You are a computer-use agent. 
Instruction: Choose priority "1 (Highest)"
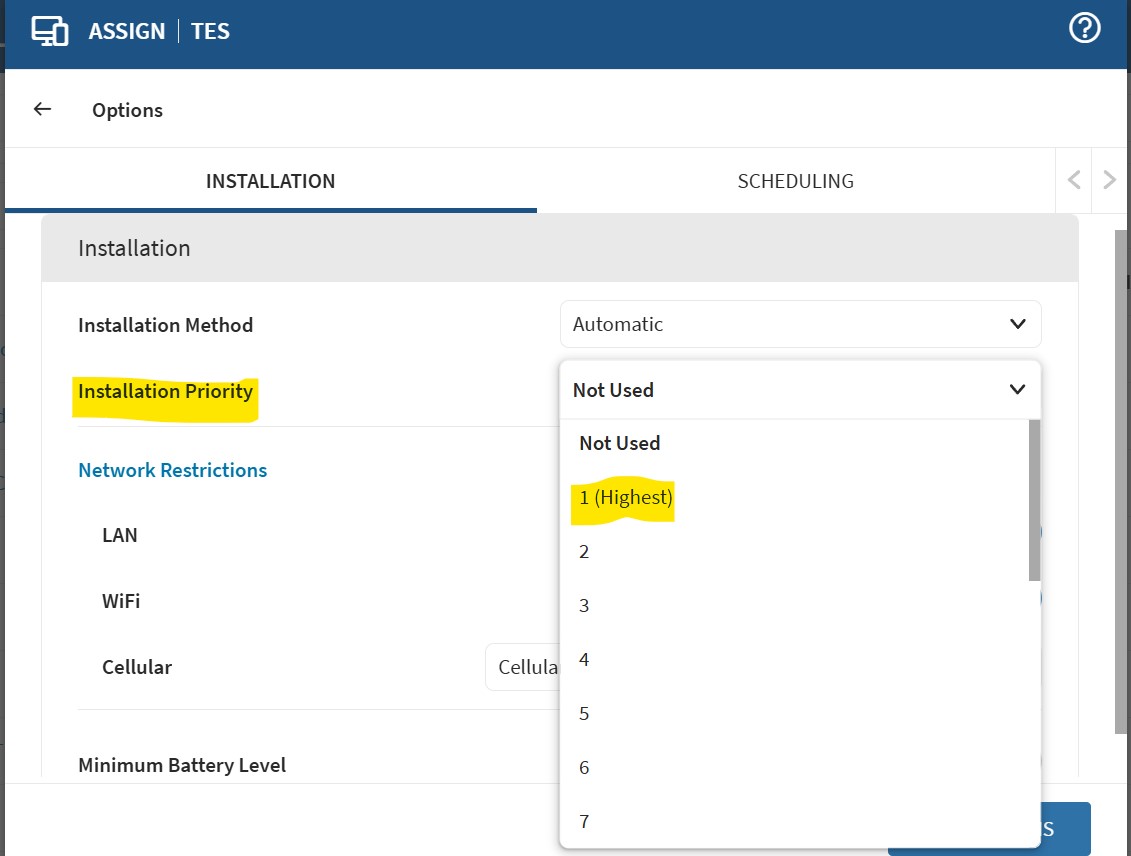(x=626, y=497)
